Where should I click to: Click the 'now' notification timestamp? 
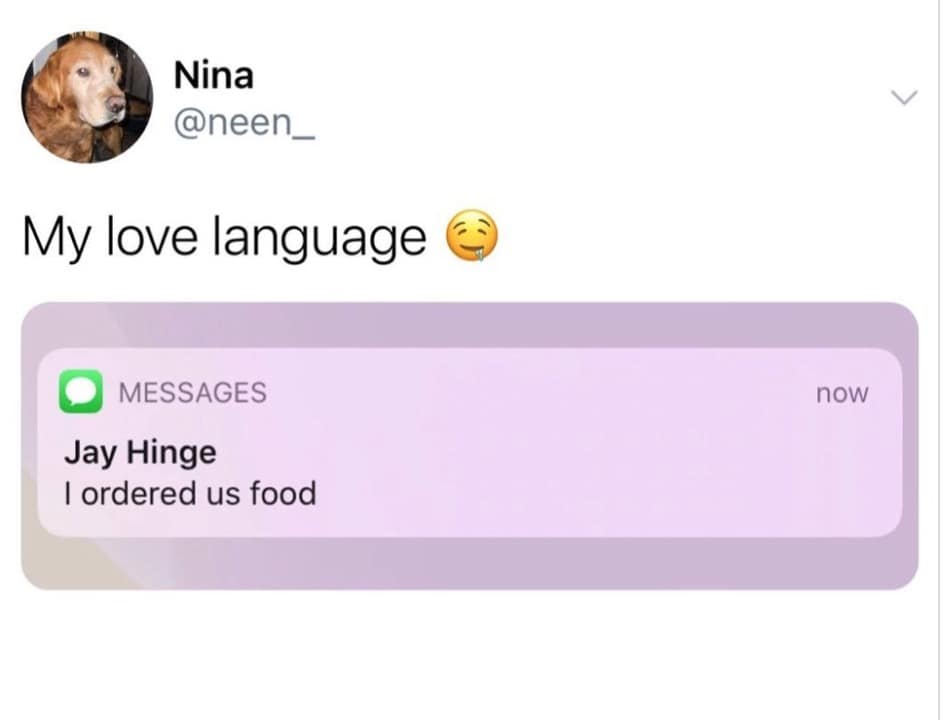tap(842, 394)
